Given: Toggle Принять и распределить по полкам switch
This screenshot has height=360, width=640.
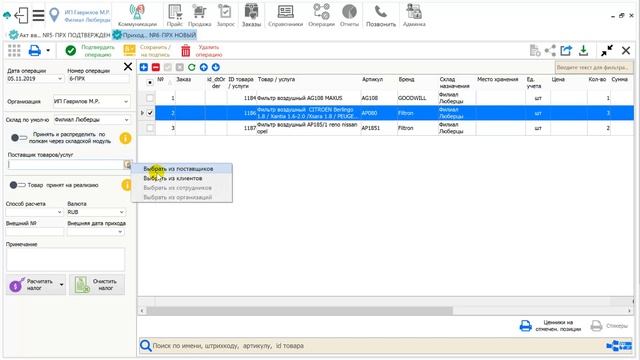Looking at the screenshot, I should tap(19, 138).
